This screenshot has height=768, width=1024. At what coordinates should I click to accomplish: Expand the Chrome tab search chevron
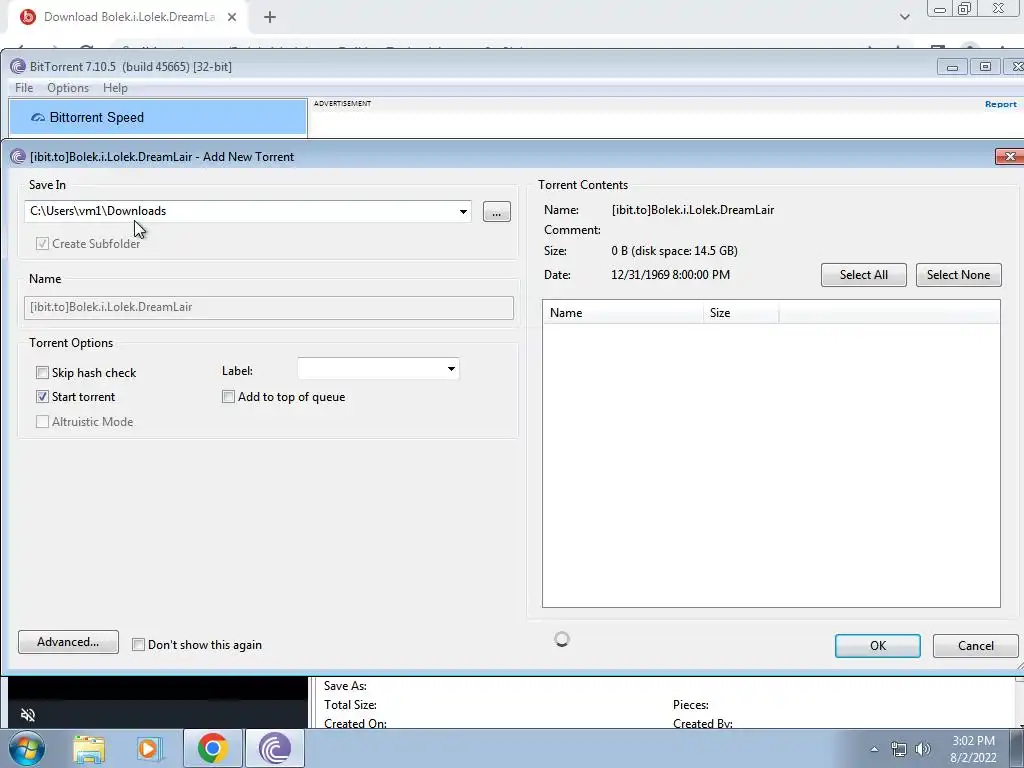click(904, 17)
